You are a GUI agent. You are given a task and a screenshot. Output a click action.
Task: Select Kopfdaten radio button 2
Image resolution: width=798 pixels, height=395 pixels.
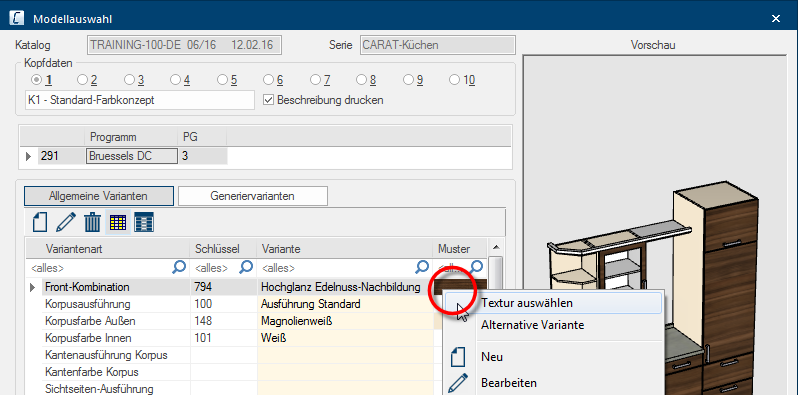[81, 80]
